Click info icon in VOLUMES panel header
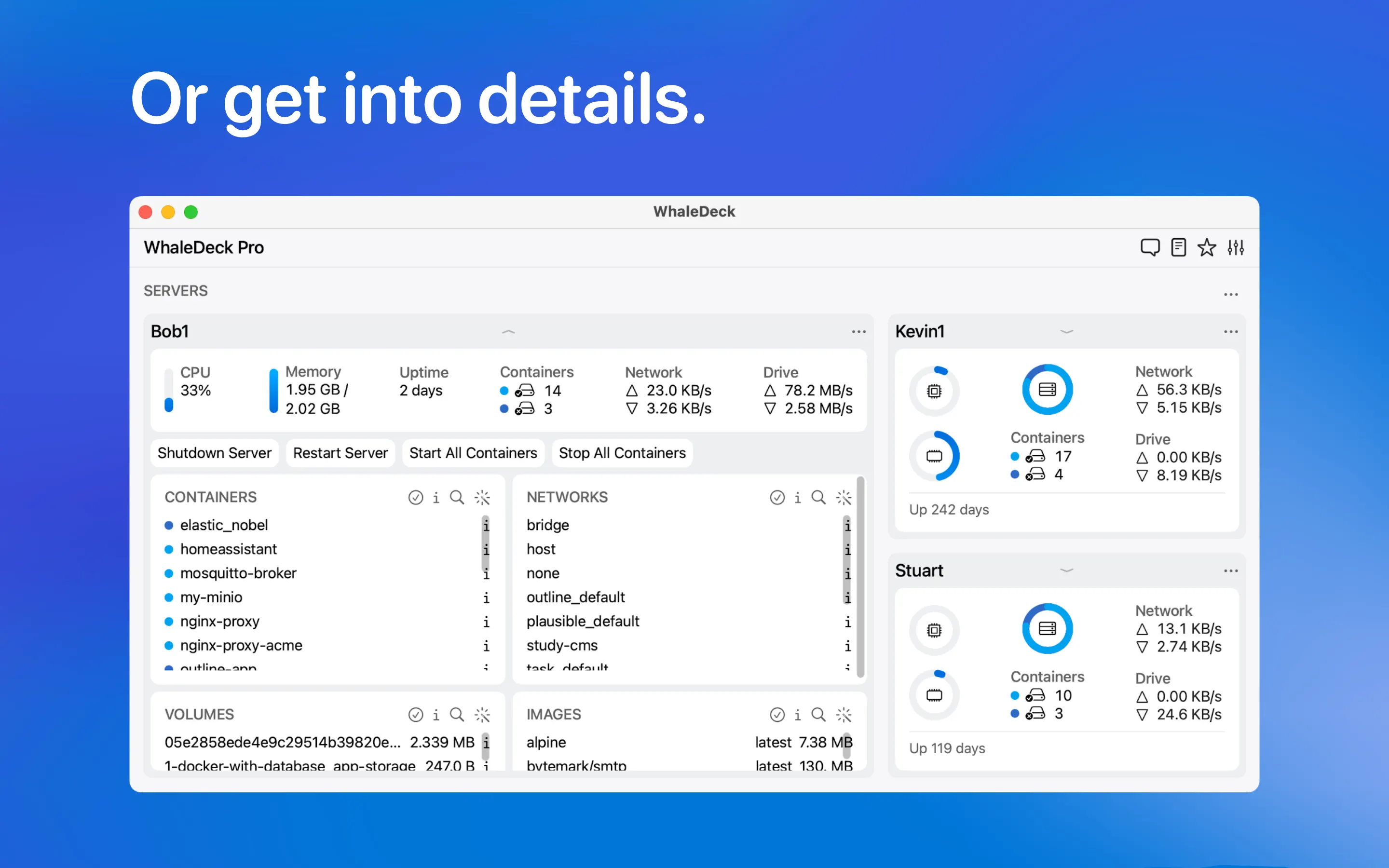Viewport: 1389px width, 868px height. coord(436,715)
